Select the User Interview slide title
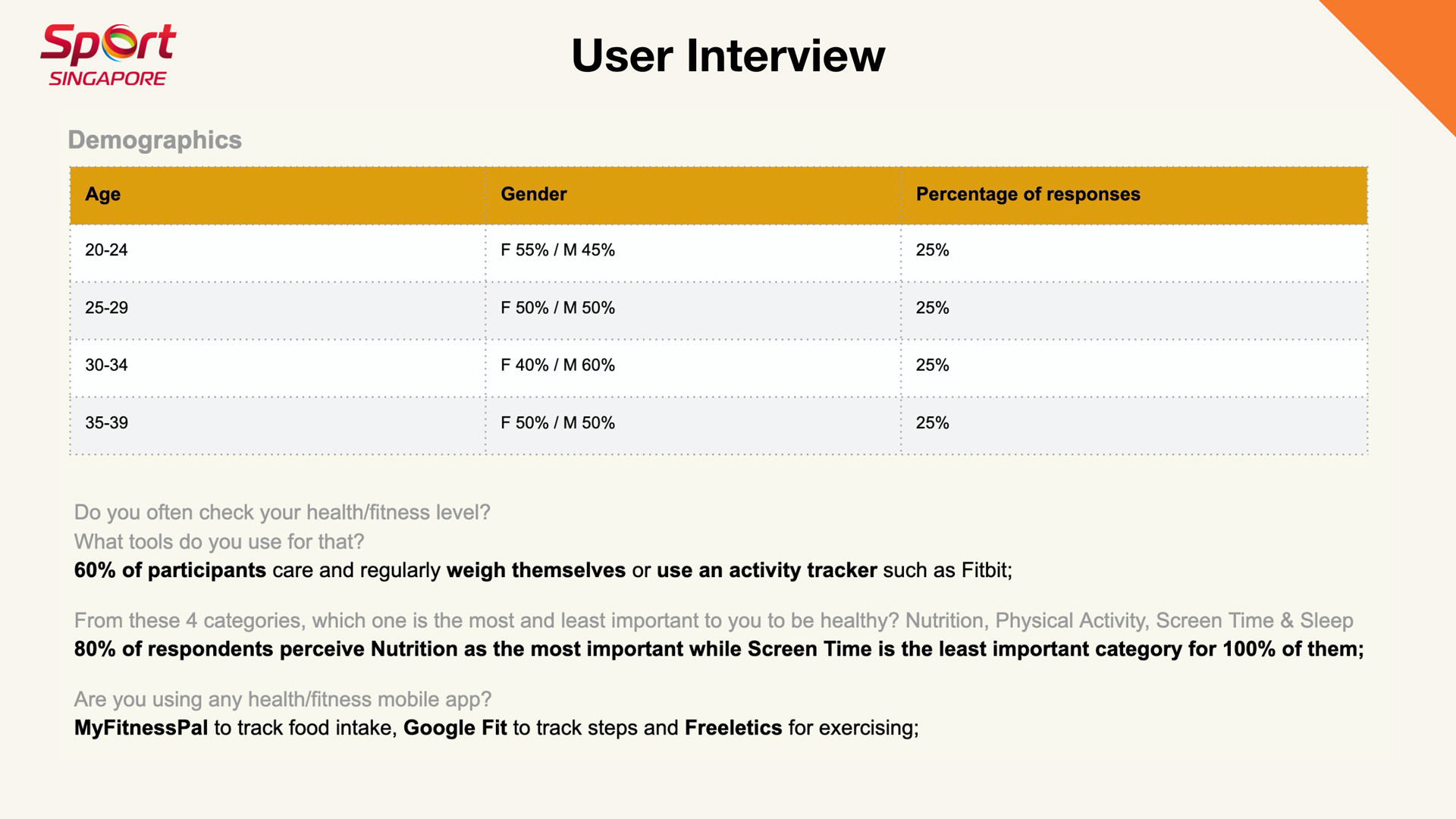1456x819 pixels. 728,55
